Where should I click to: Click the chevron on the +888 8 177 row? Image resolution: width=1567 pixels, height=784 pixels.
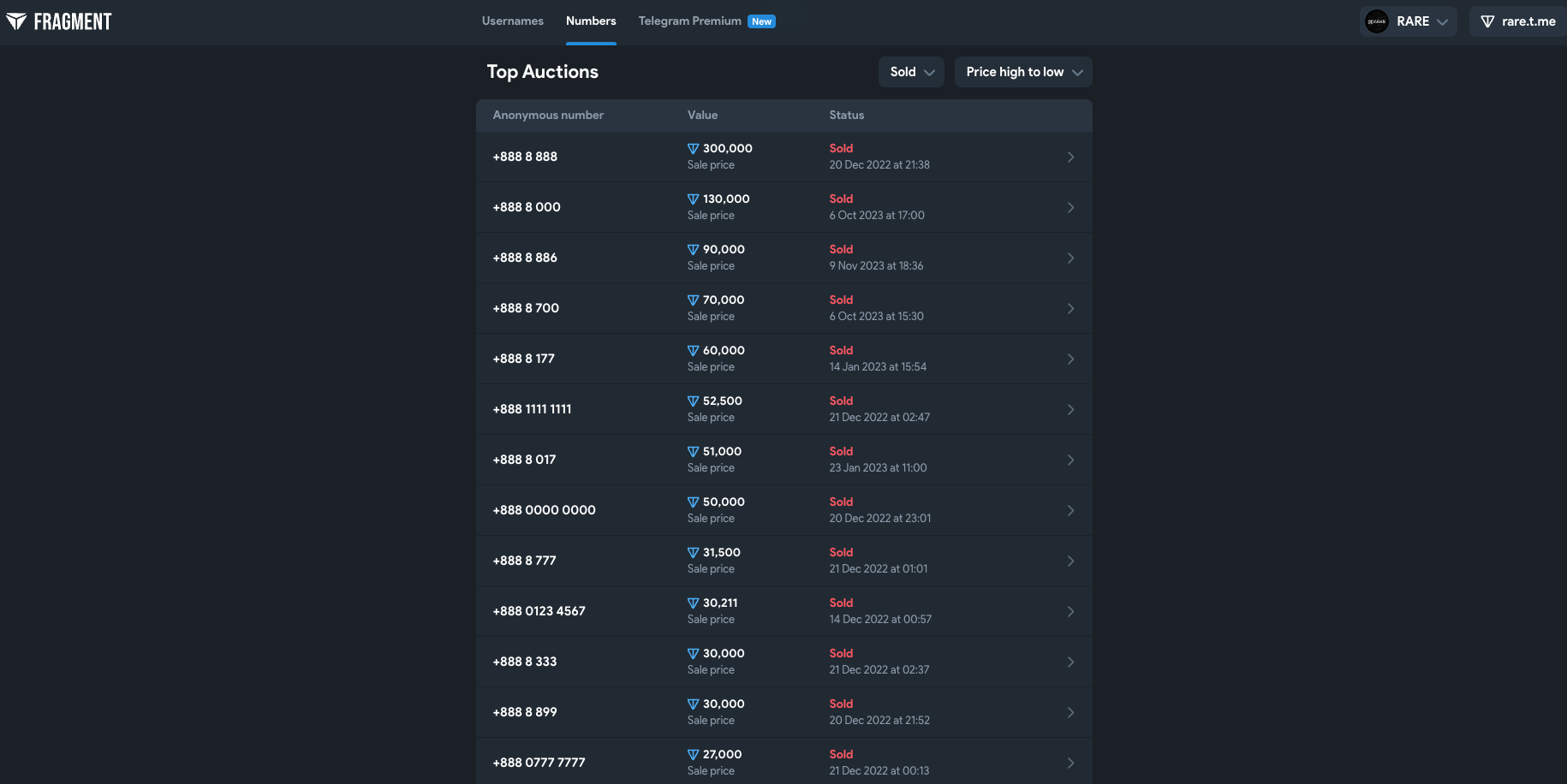pyautogui.click(x=1070, y=359)
